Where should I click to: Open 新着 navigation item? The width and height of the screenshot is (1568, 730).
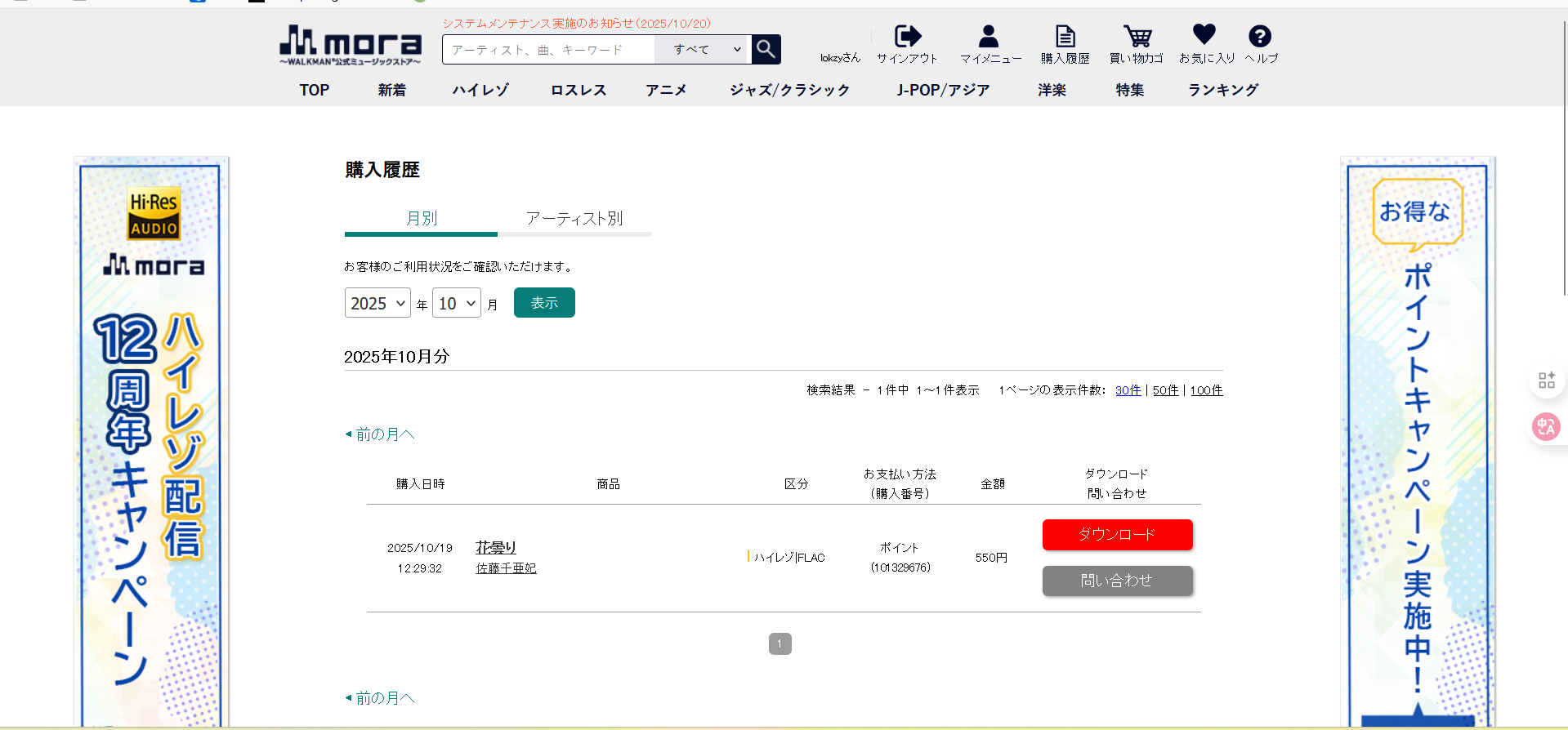(392, 90)
